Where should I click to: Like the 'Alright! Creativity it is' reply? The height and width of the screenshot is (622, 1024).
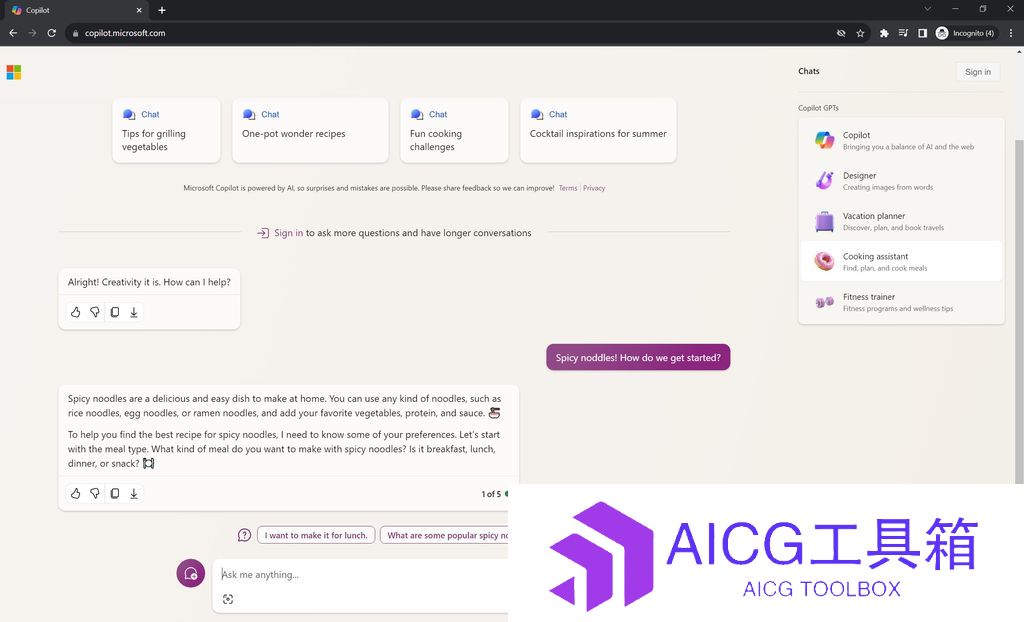point(76,312)
